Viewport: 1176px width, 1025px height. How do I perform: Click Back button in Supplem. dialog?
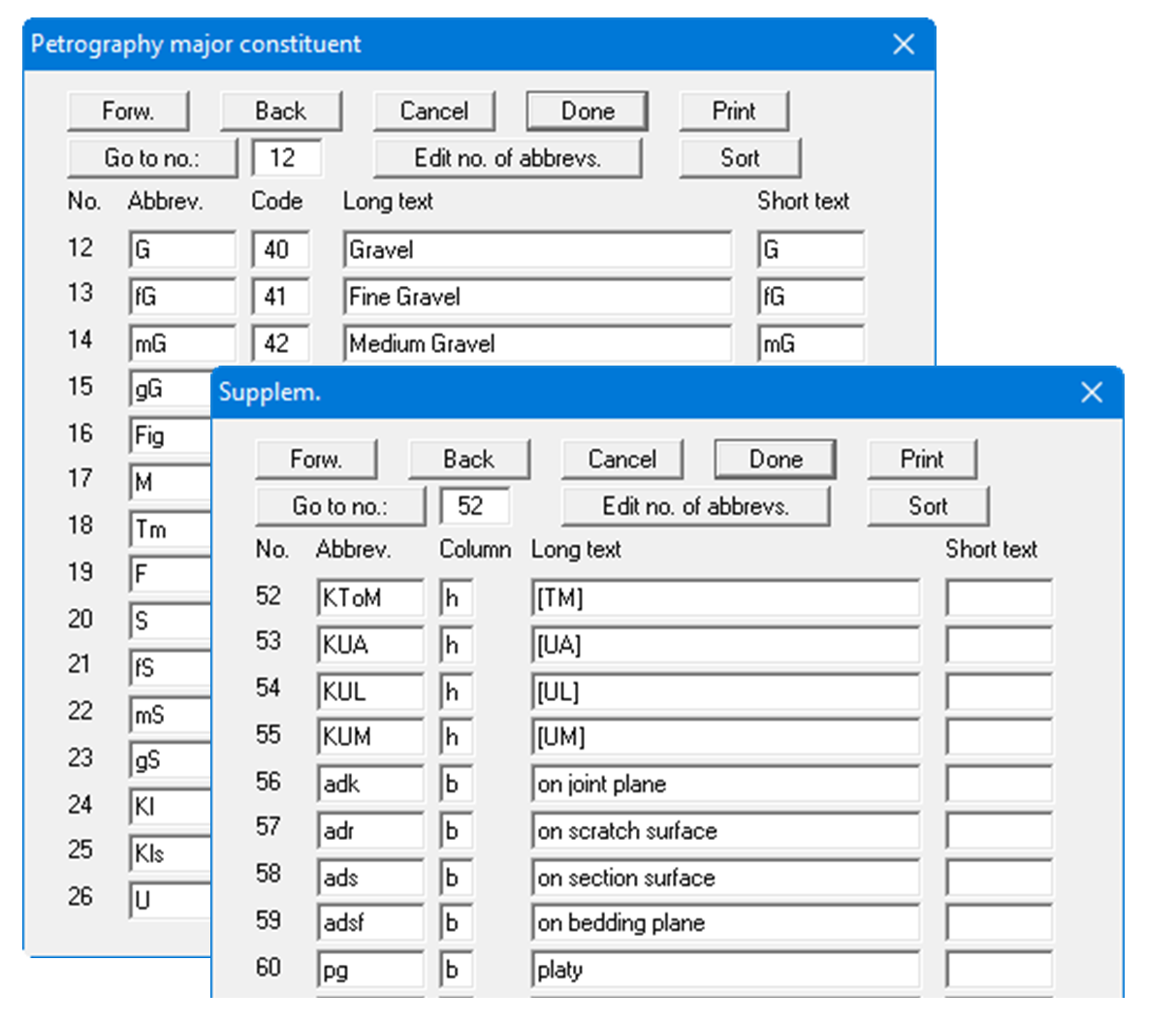click(x=468, y=460)
